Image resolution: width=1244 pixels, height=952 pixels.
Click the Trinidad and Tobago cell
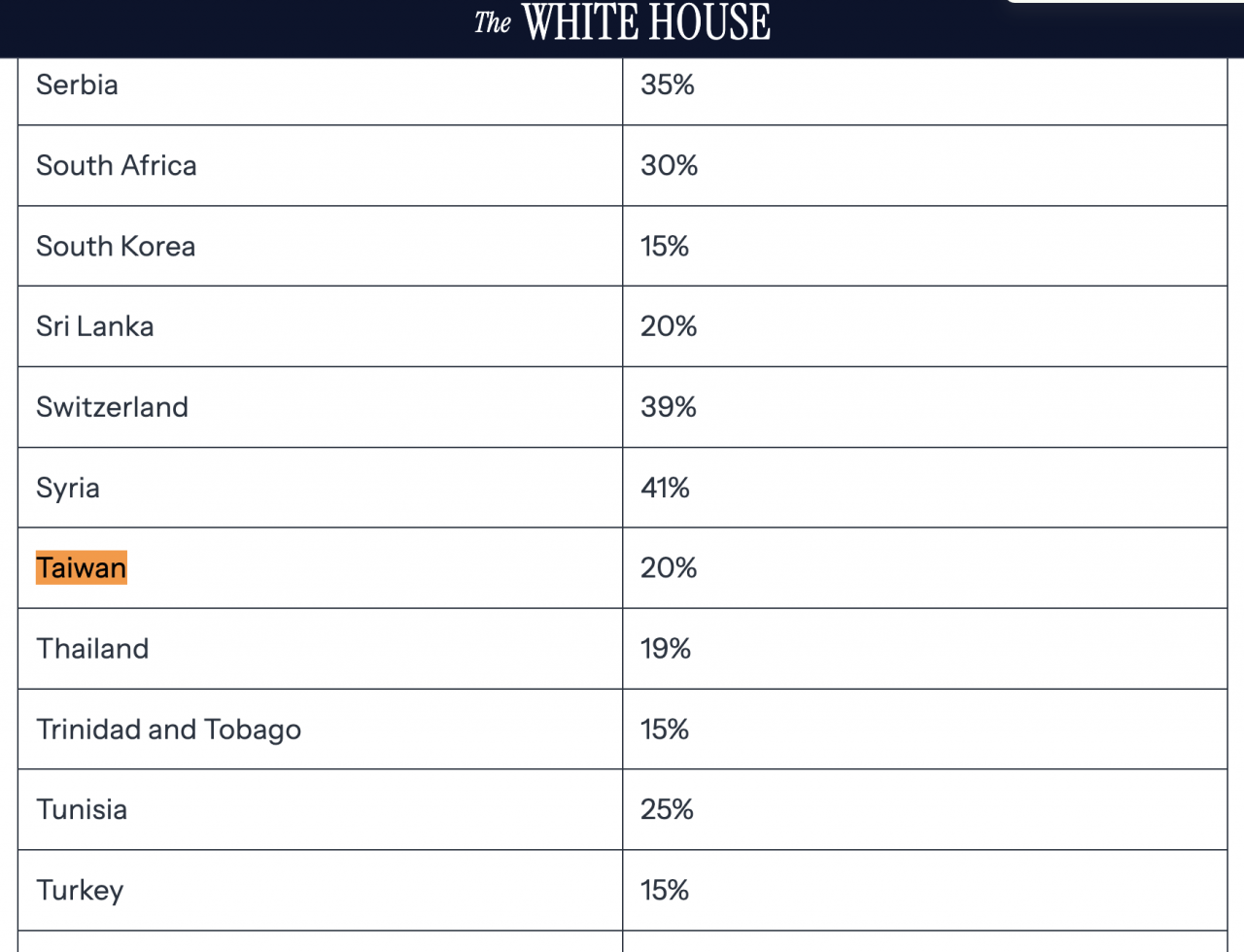[x=320, y=730]
